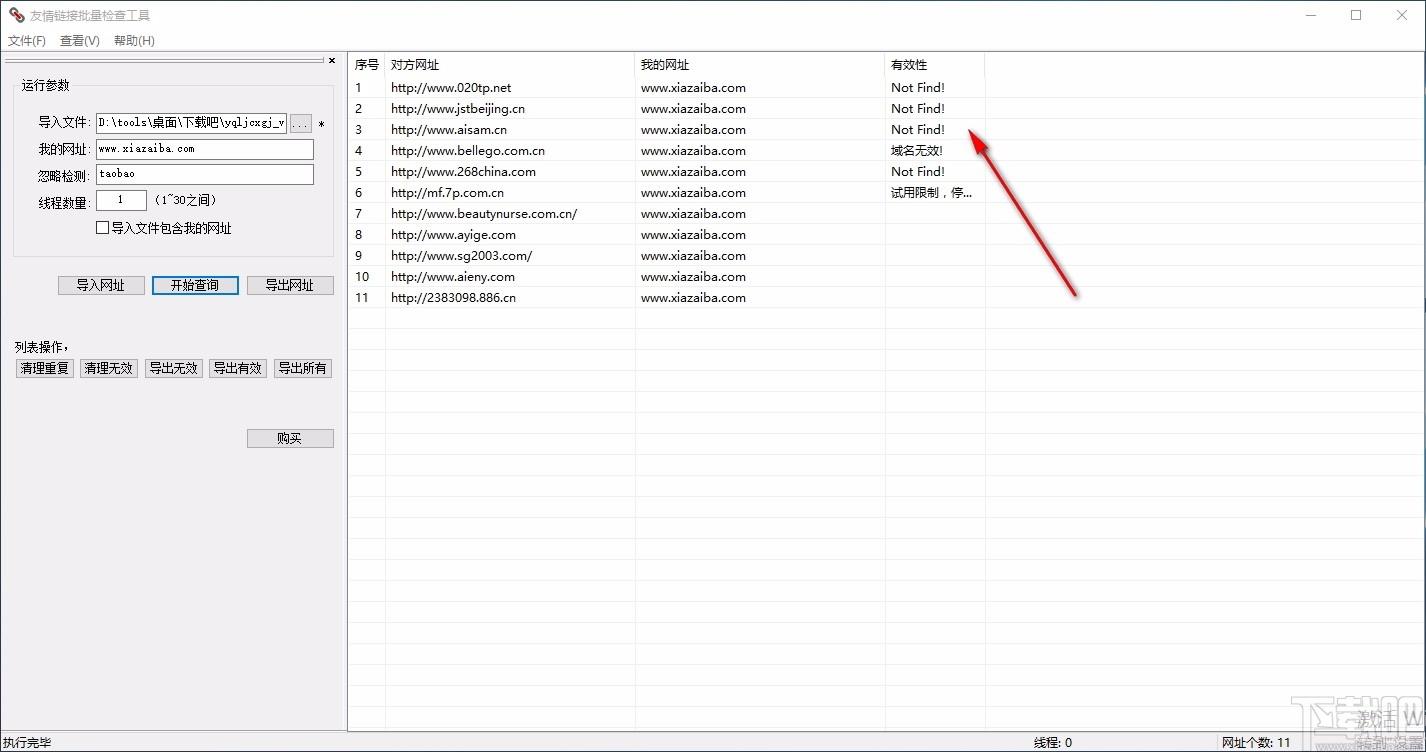The image size is (1426, 752).
Task: Focus the 我的网址 input field
Action: [x=205, y=149]
